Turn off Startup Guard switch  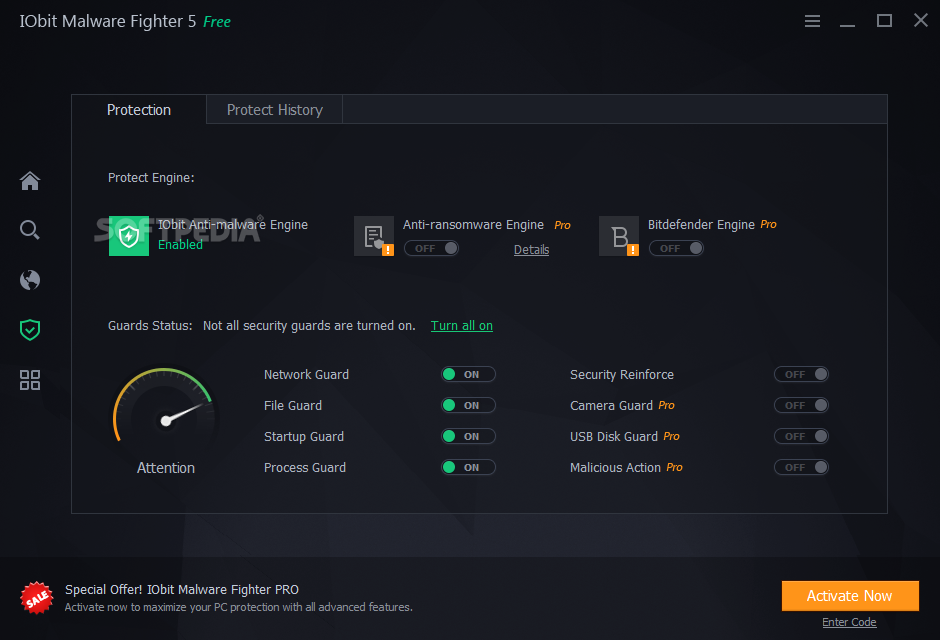coord(468,436)
